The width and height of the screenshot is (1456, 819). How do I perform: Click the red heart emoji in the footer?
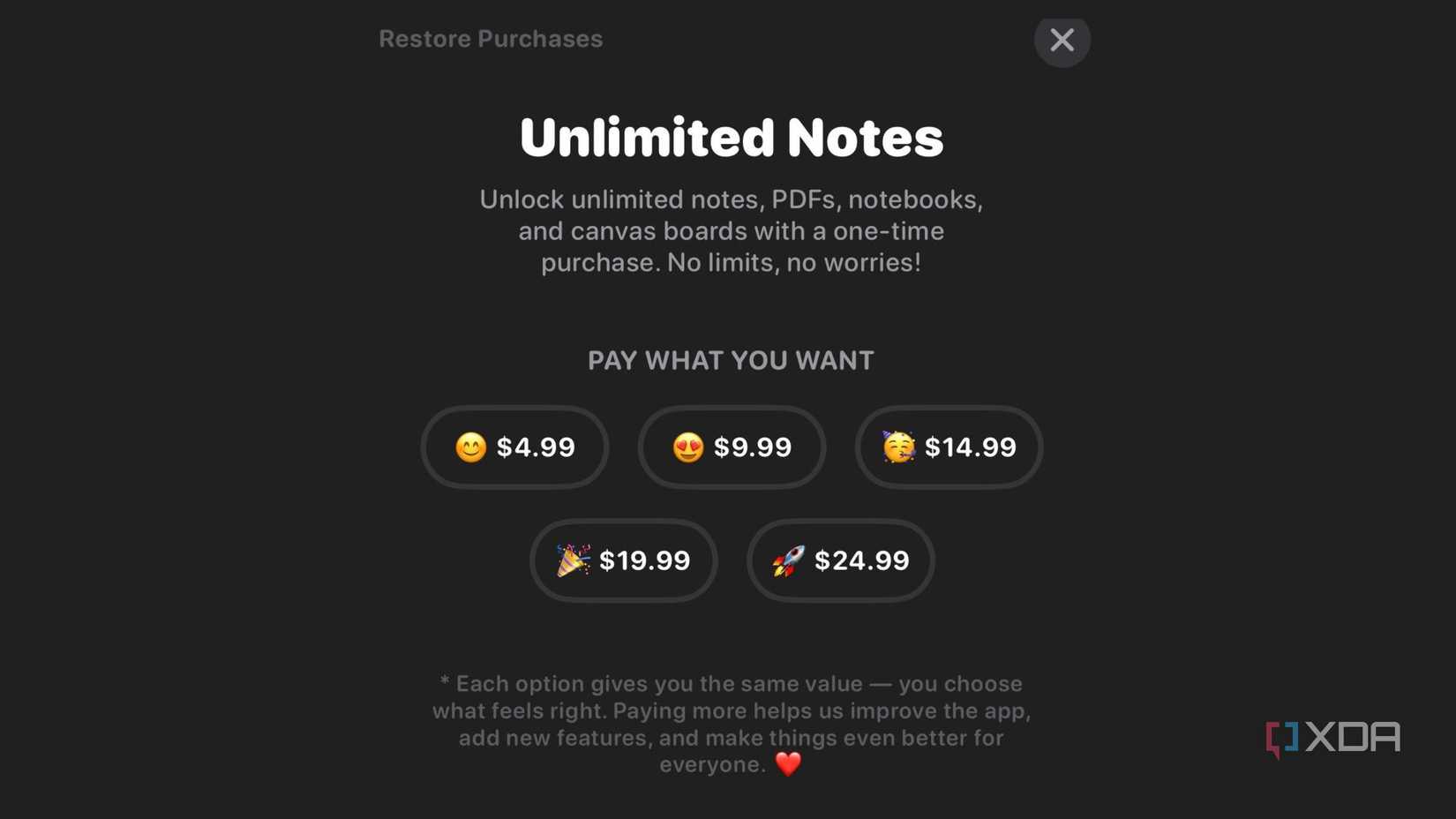790,763
